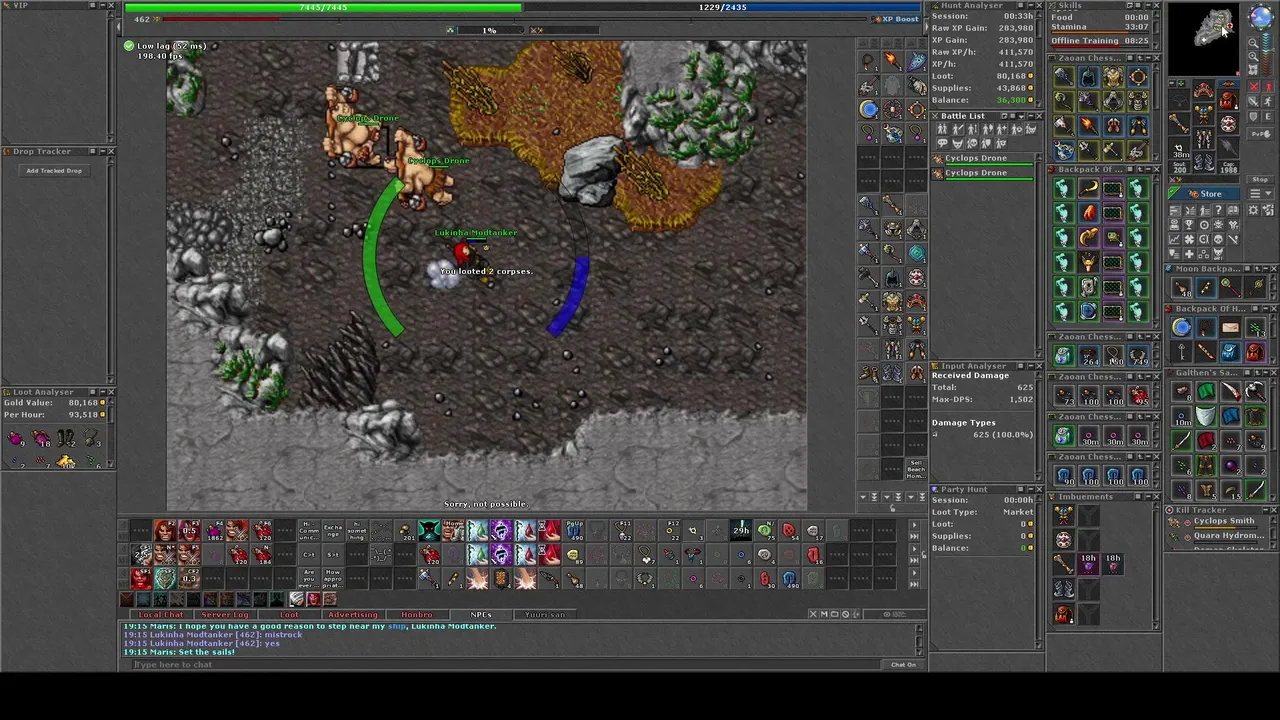
Task: Click the pickaxe in Galthen's Satchel
Action: coord(1255,390)
